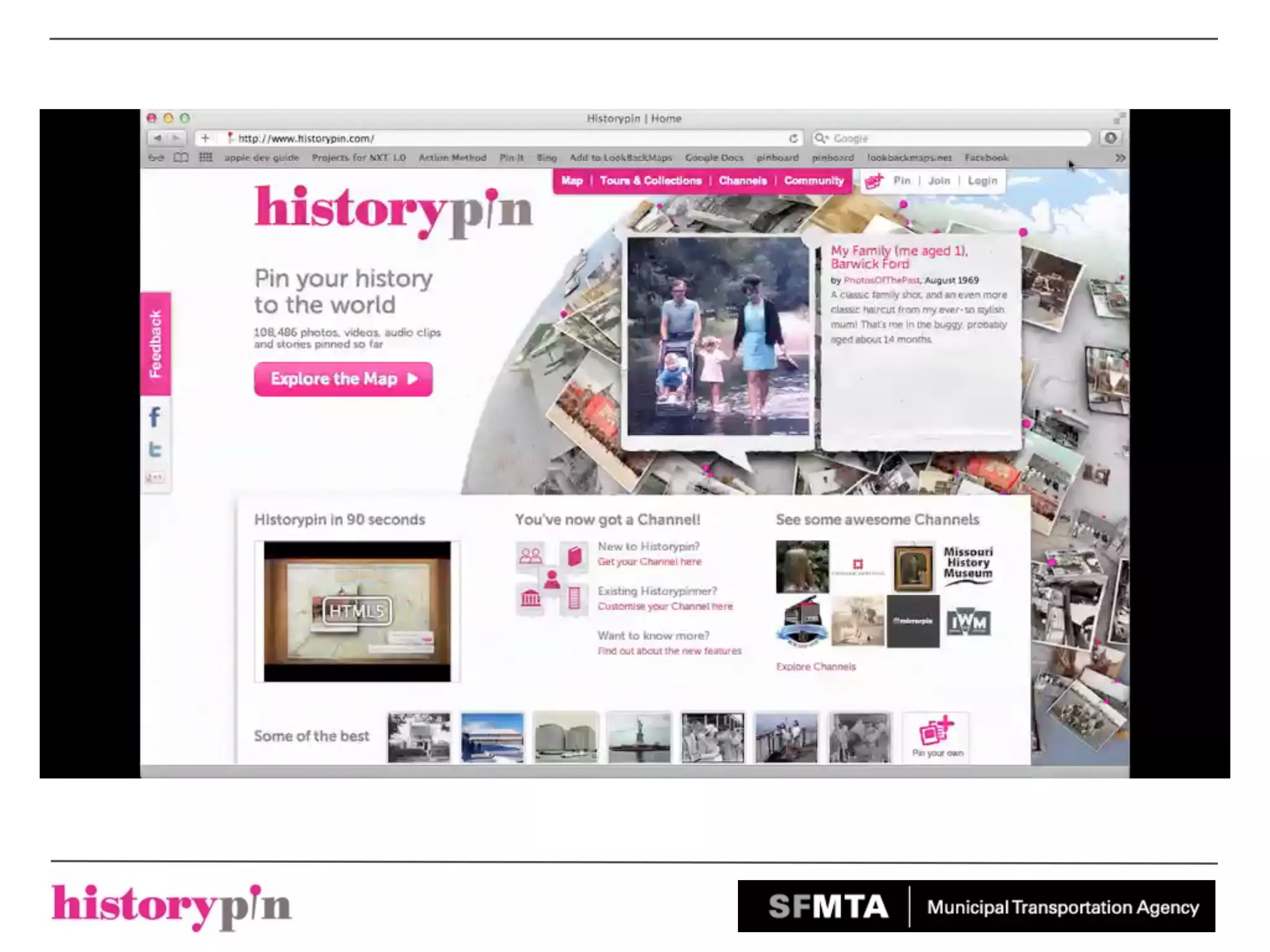Screen dimensions: 1270x952
Task: Open the Community menu item
Action: click(x=814, y=181)
